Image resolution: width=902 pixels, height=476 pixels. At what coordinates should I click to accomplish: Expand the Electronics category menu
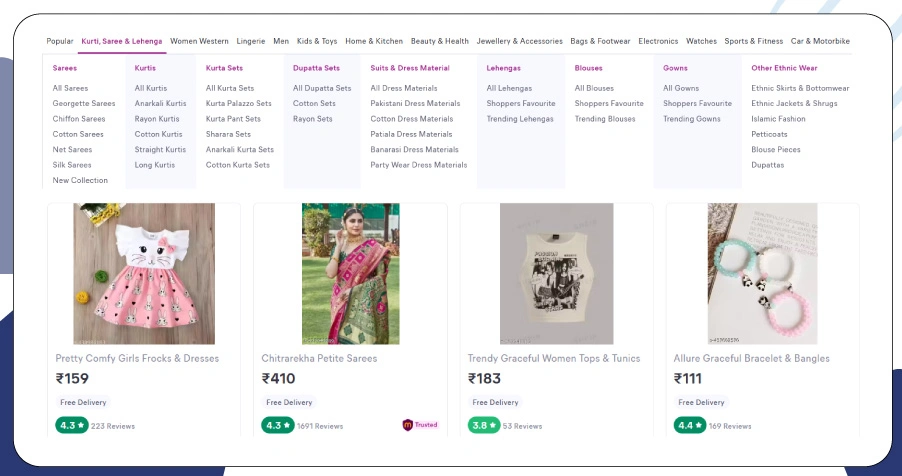[658, 41]
